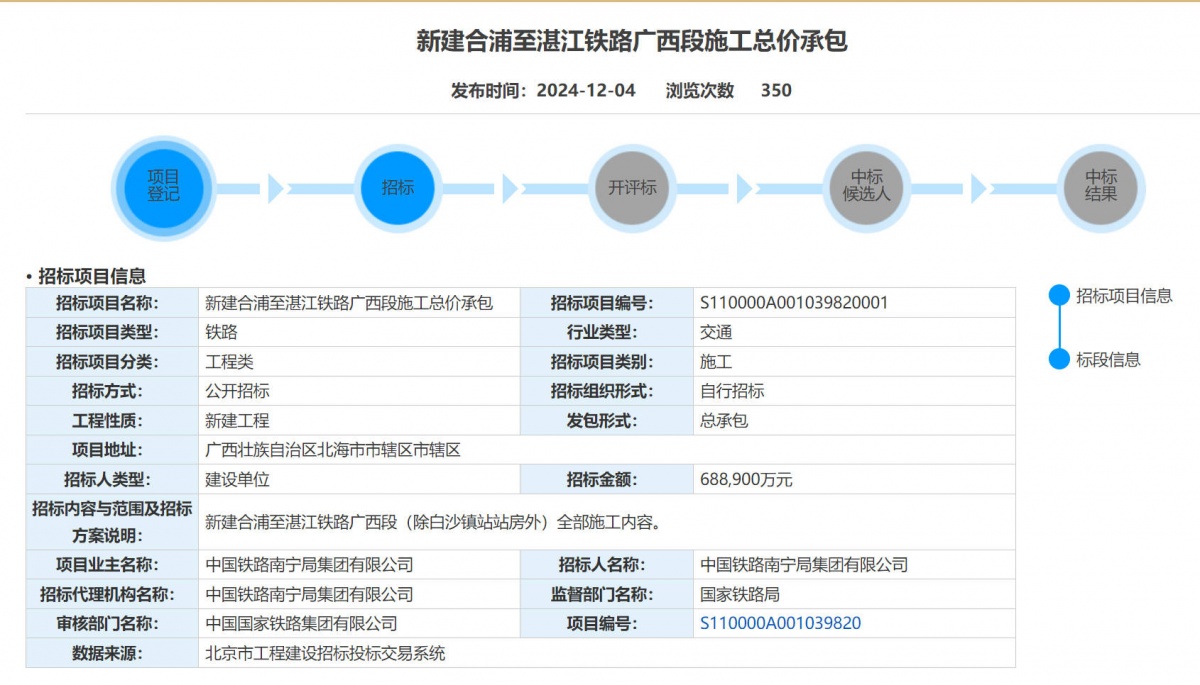Image resolution: width=1200 pixels, height=685 pixels.
Task: Jump to 标段信息 in the side navigation
Action: pyautogui.click(x=1108, y=360)
